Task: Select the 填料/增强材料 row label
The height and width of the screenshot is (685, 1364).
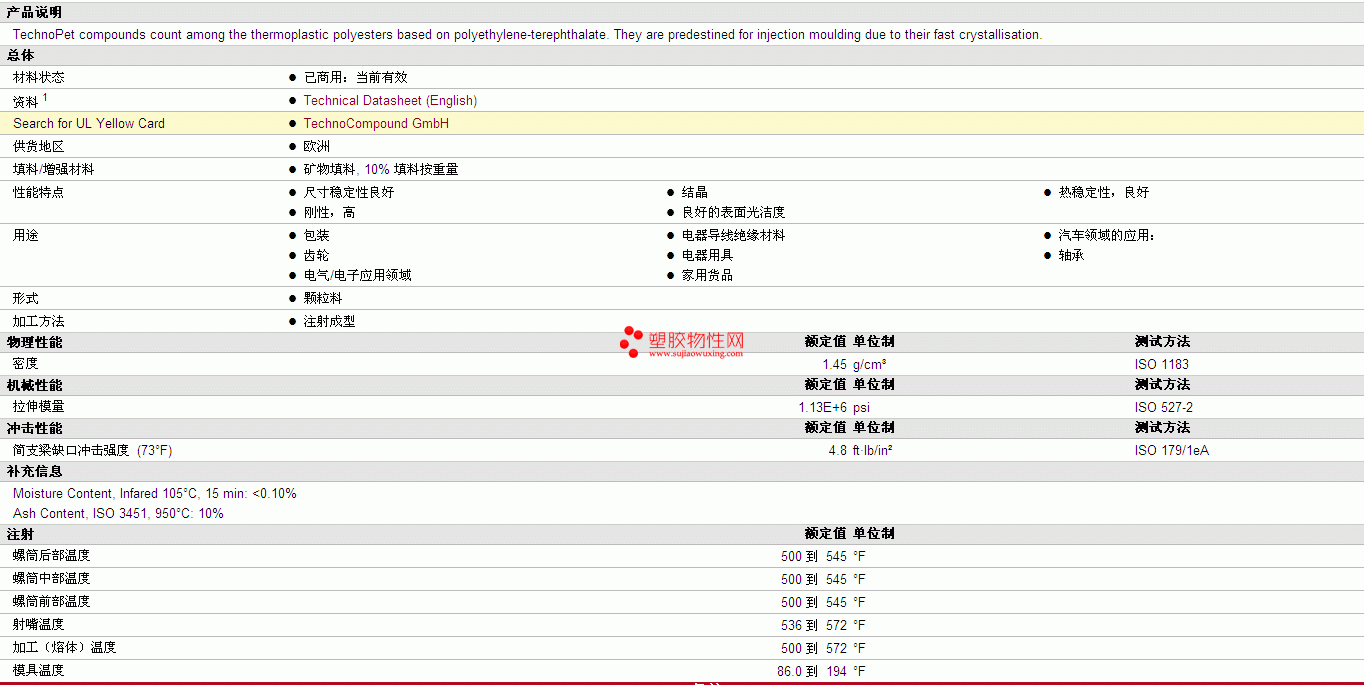Action: (x=53, y=169)
